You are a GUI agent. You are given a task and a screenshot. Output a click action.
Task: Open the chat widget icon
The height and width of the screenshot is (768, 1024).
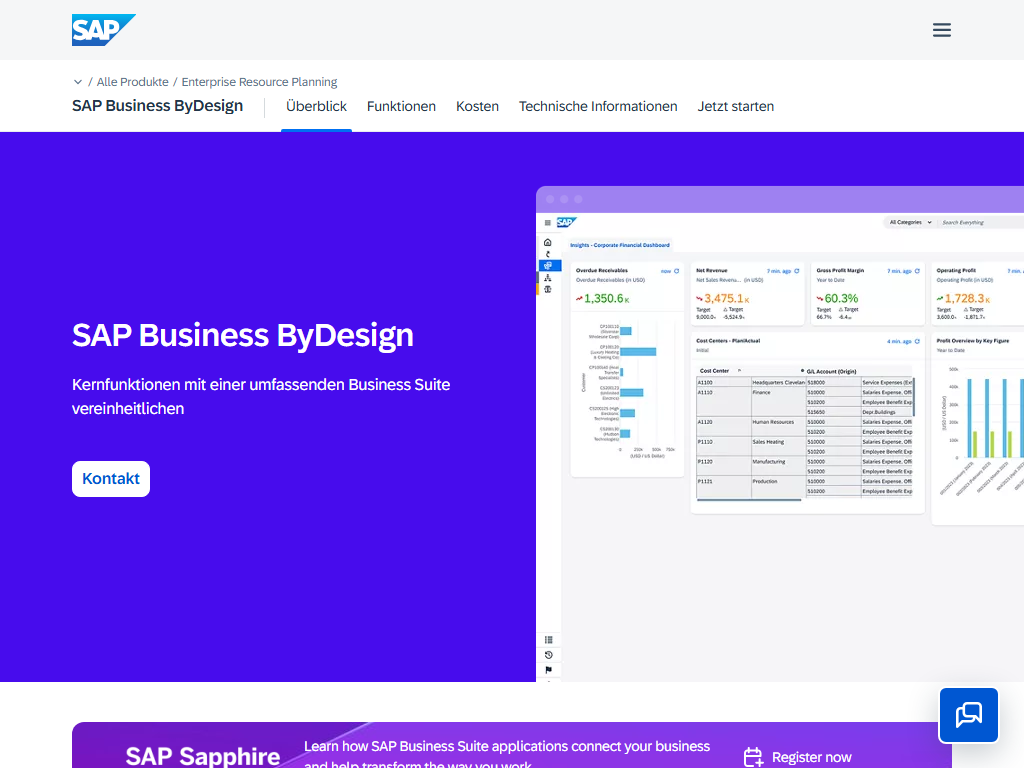coord(968,715)
